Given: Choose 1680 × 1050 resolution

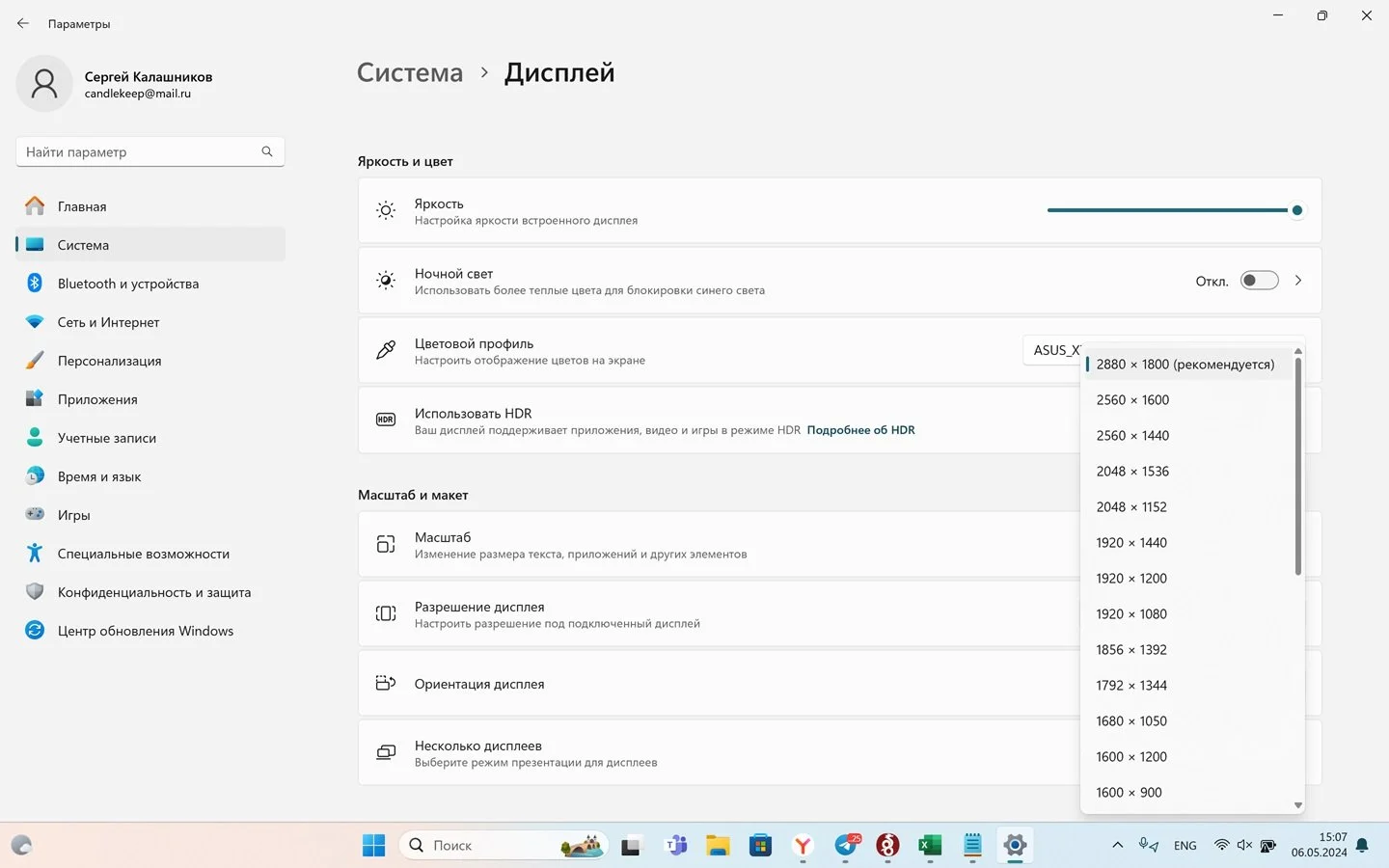Looking at the screenshot, I should pos(1188,721).
